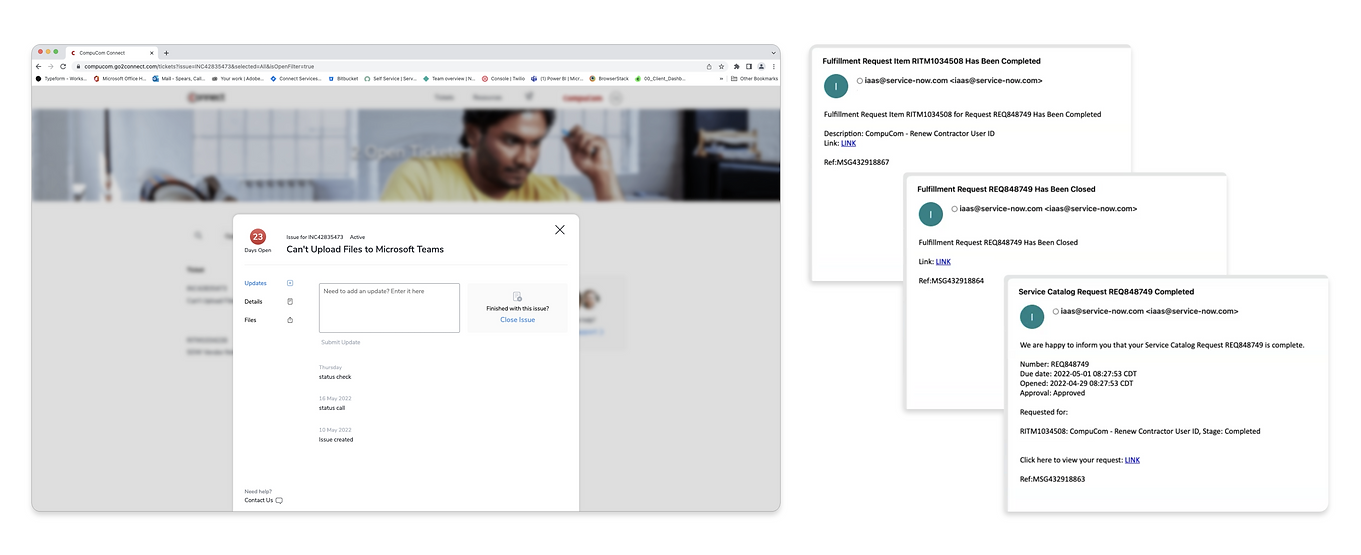Click the 23 Days Open red badge
The width and height of the screenshot is (1361, 555).
[258, 237]
